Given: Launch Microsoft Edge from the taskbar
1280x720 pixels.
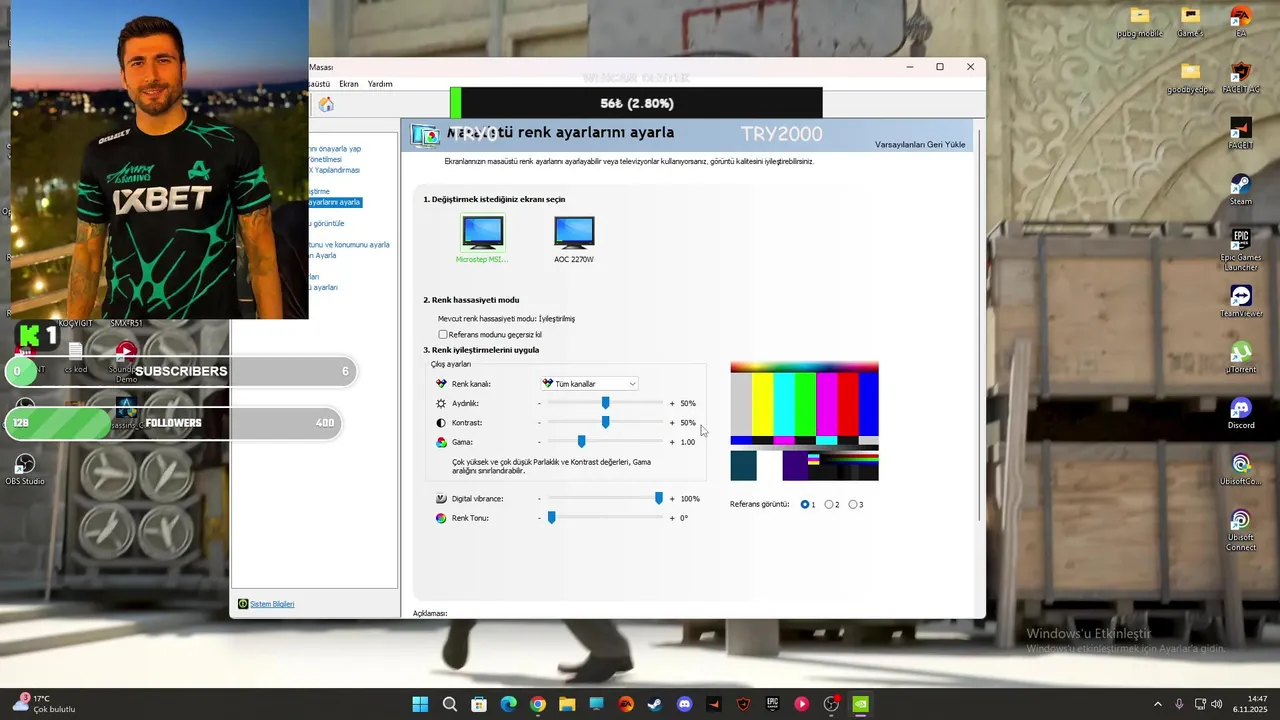Looking at the screenshot, I should click(x=508, y=704).
